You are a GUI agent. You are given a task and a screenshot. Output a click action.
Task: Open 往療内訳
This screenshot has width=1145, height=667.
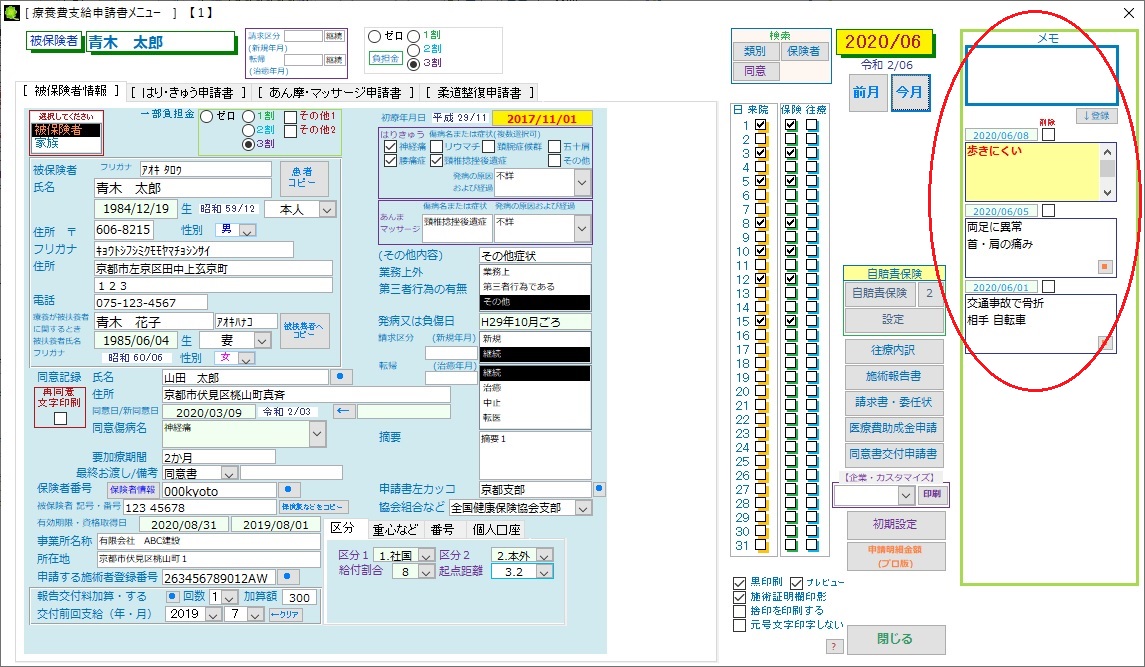coord(894,351)
